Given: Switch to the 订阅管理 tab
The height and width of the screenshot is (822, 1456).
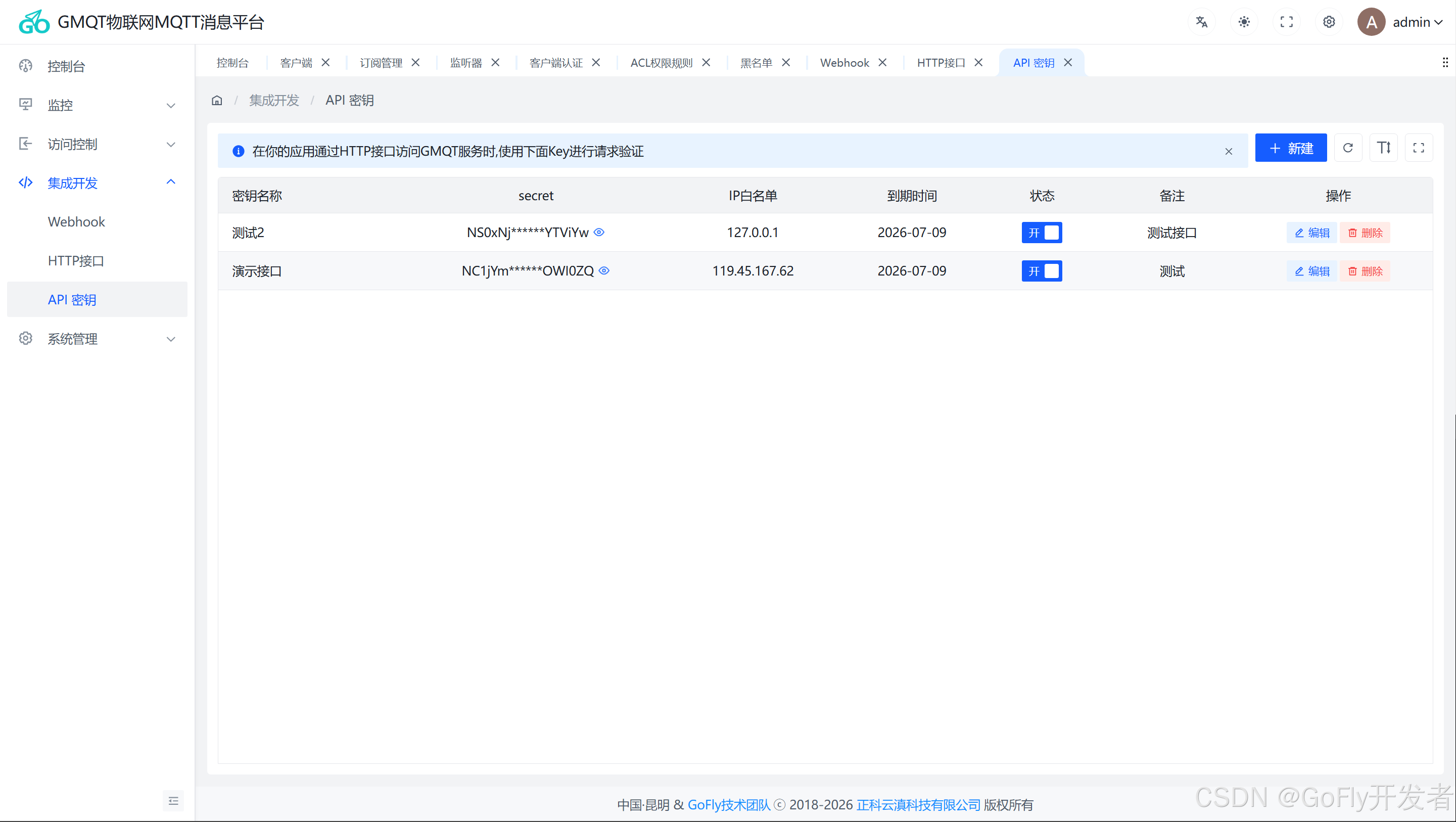Looking at the screenshot, I should [x=381, y=63].
